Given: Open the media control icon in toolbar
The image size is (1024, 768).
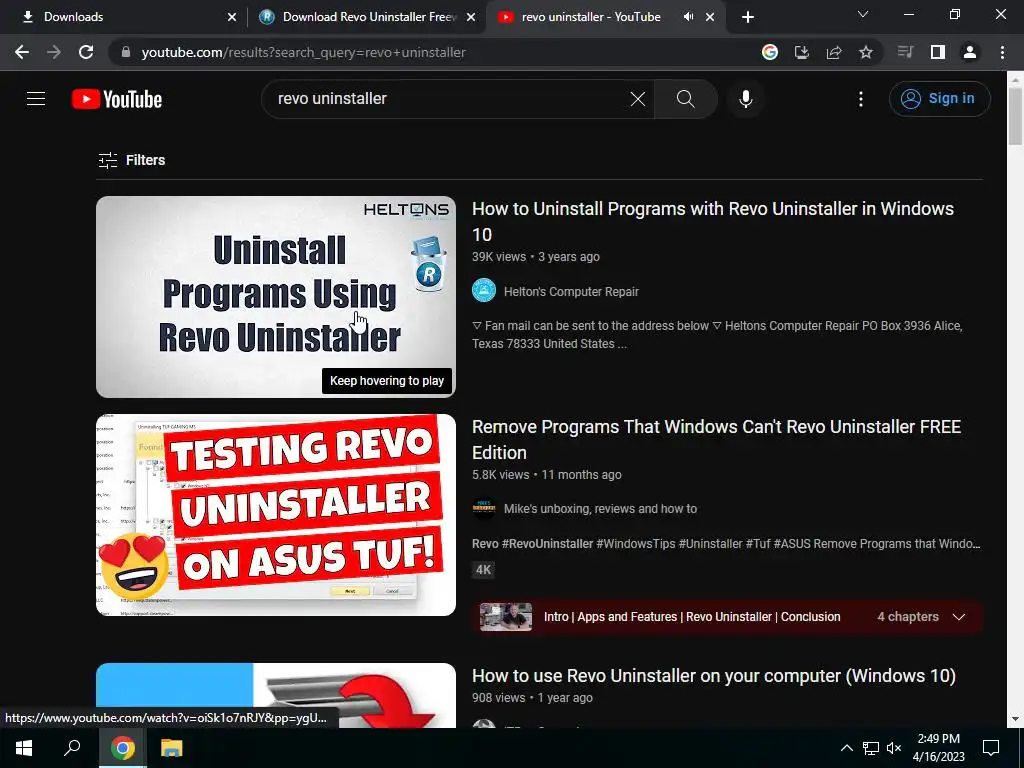Looking at the screenshot, I should click(905, 52).
